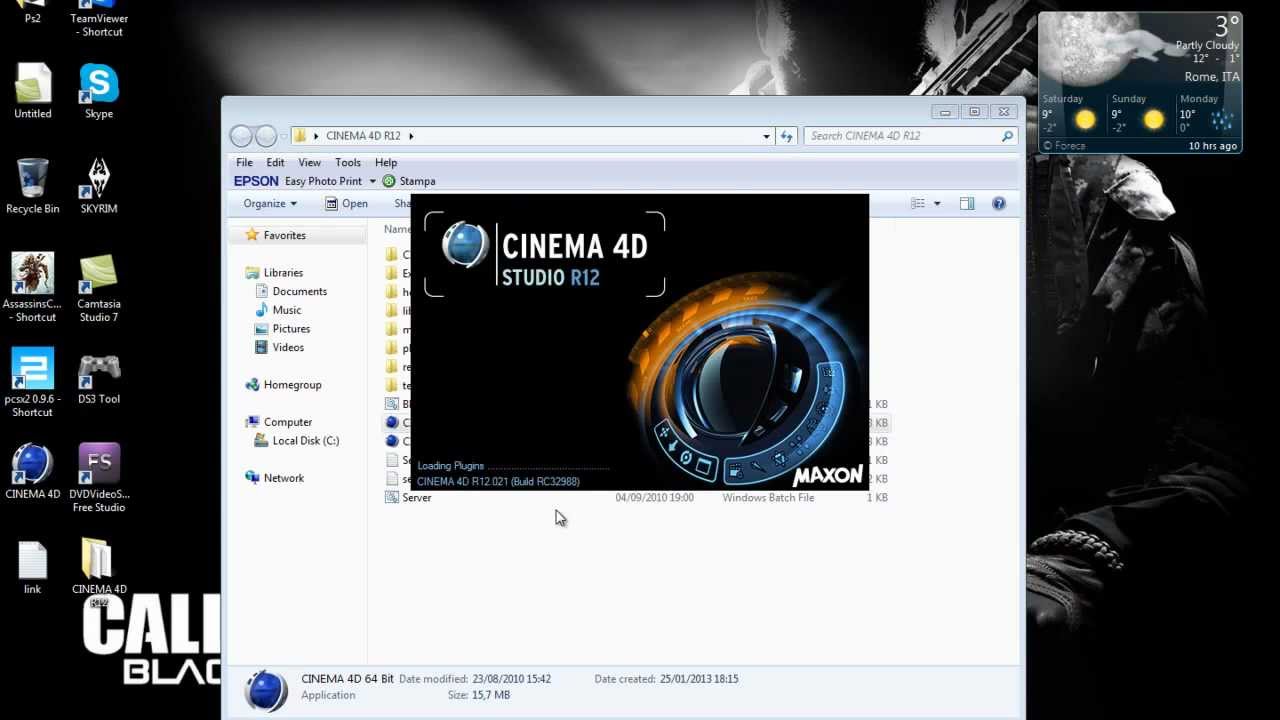Open the Edit menu
The image size is (1280, 720).
[275, 162]
